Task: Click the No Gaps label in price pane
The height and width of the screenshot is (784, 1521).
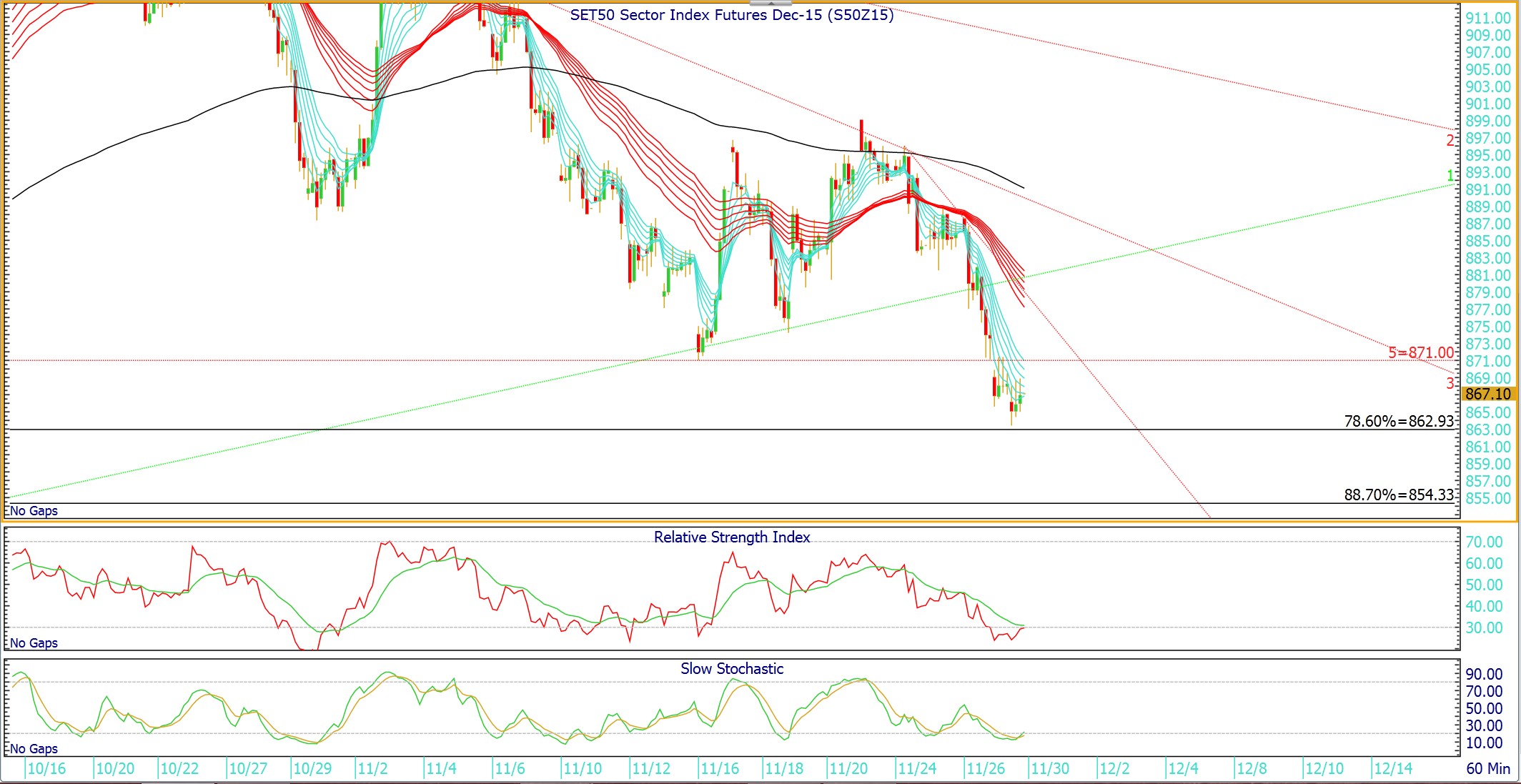Action: (34, 511)
